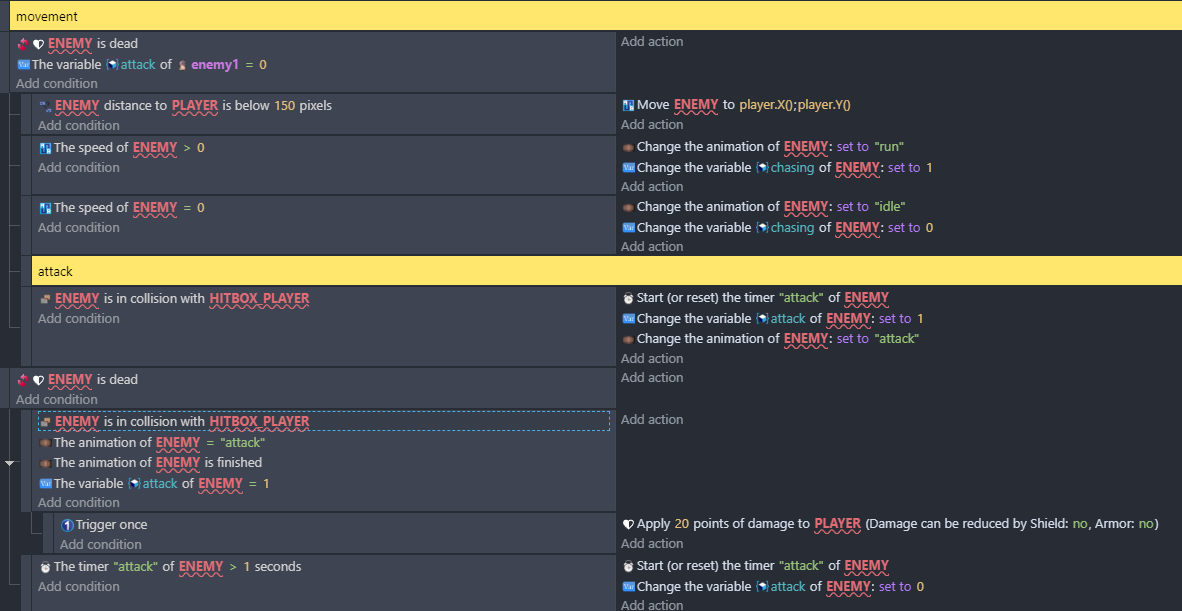Image resolution: width=1182 pixels, height=611 pixels.
Task: Select the "attack" group header
Action: point(606,271)
